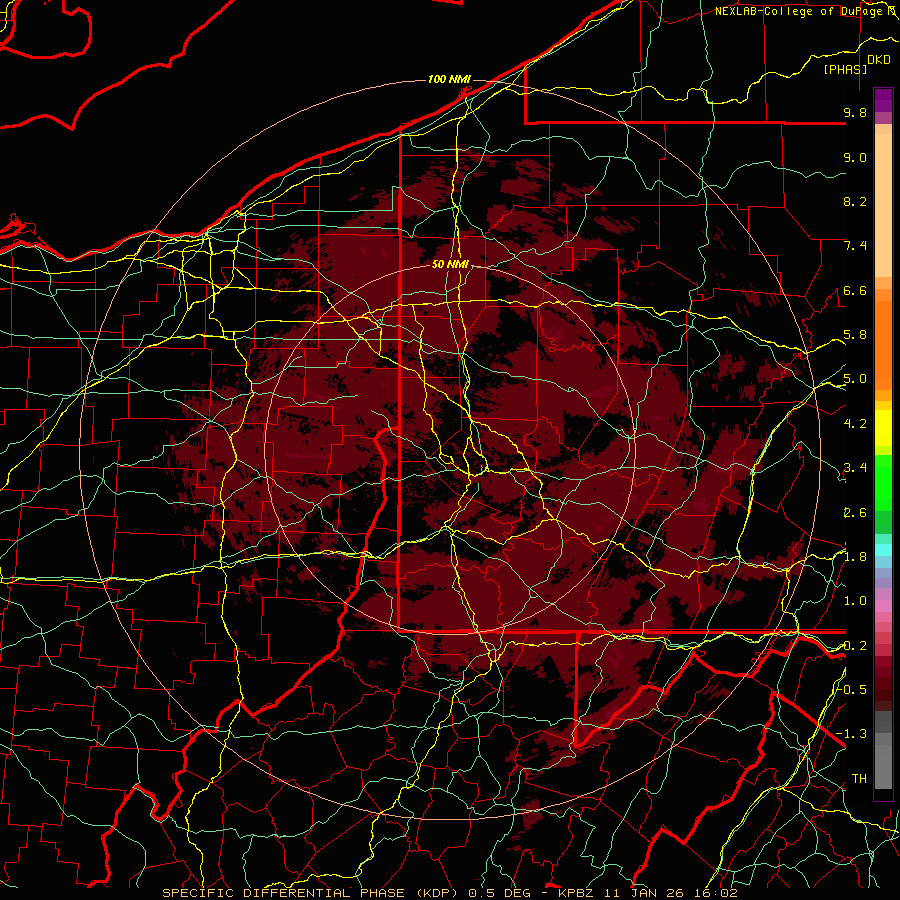Screen dimensions: 900x900
Task: Click the 6.6 scale value
Action: click(x=855, y=290)
